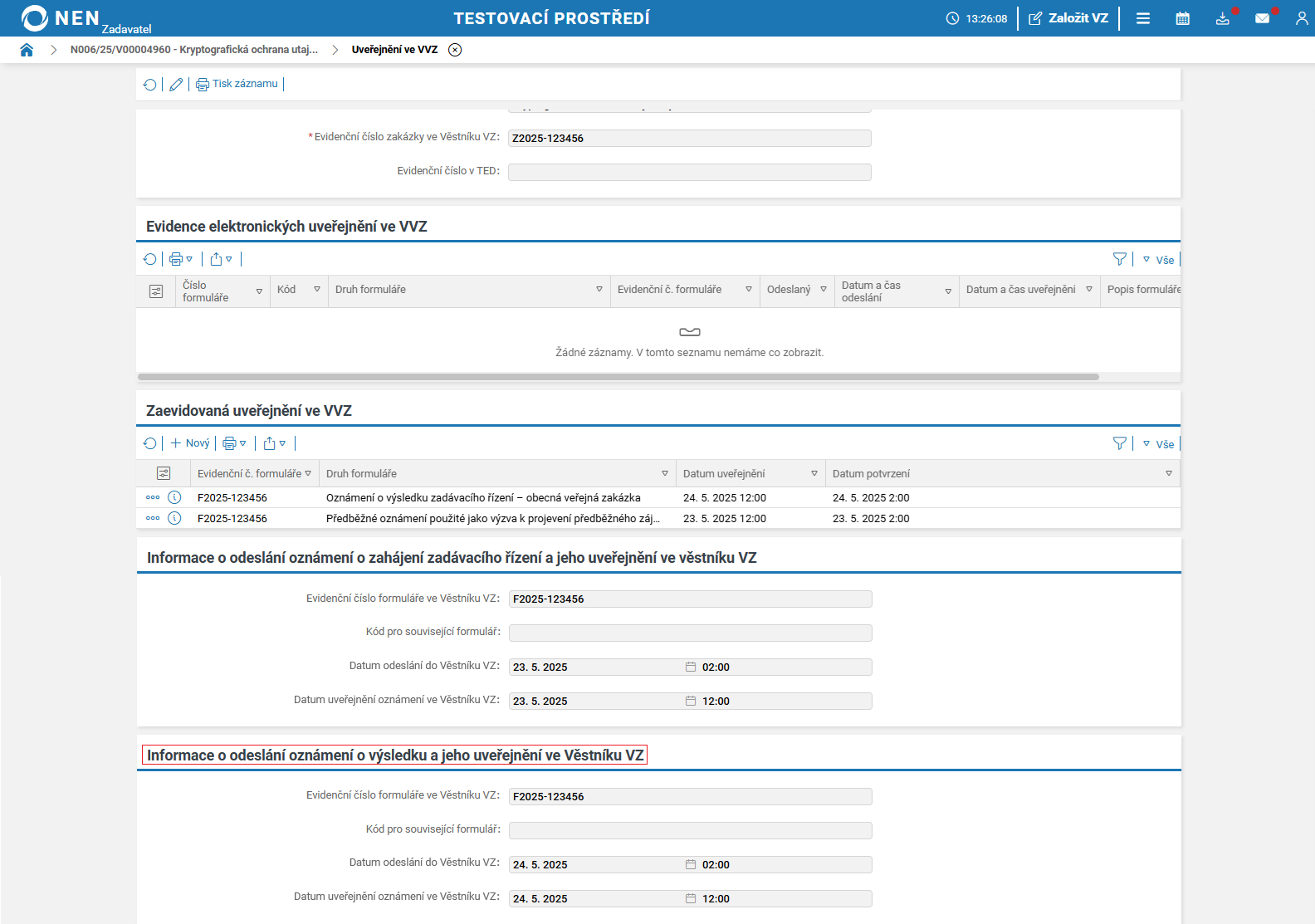Open three-dot menu for second table row

pos(153,518)
